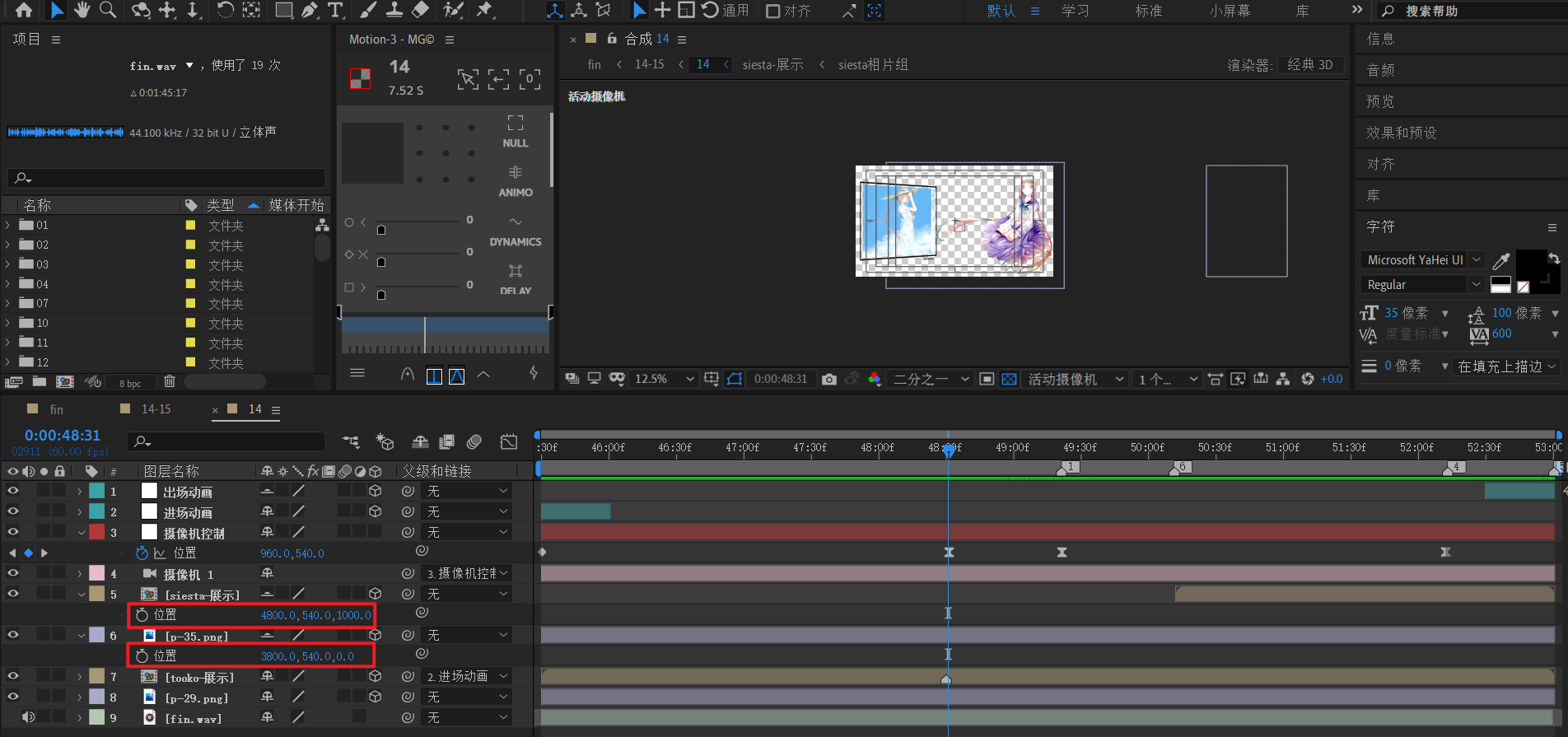Screen dimensions: 1568x737
Task: Click 经典 3D renderer button
Action: click(x=1310, y=64)
